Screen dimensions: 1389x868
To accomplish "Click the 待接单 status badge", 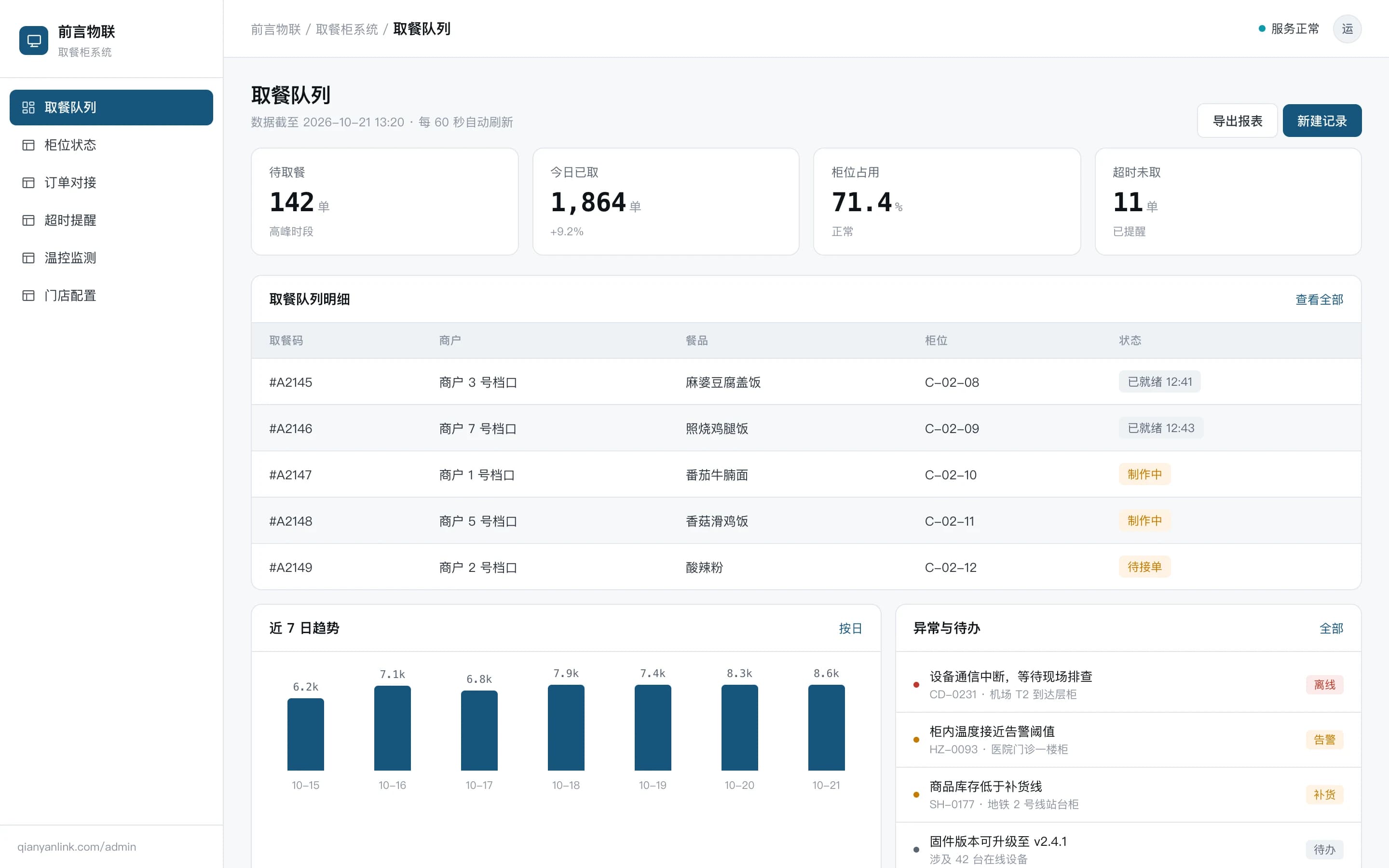I will [x=1144, y=567].
